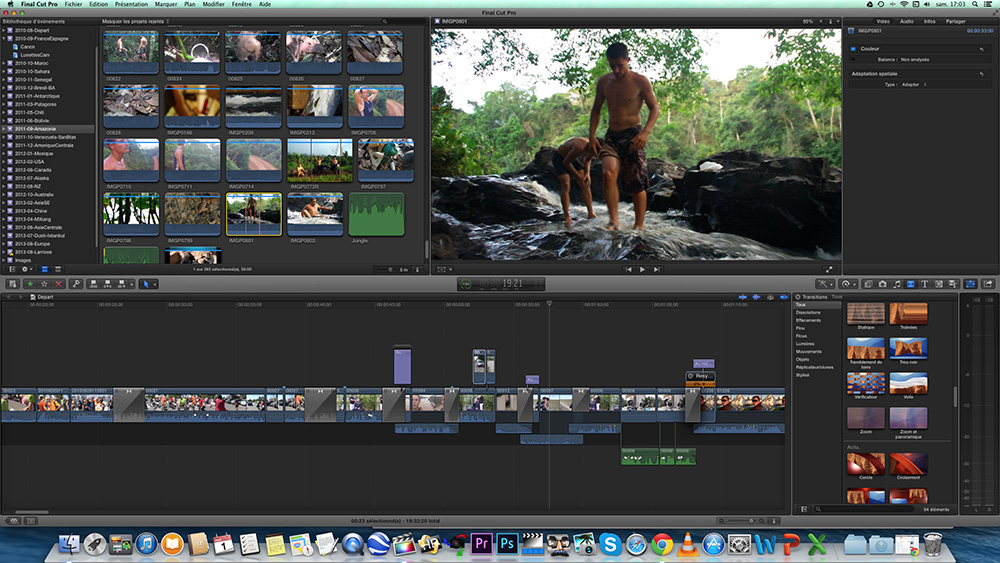The image size is (1000, 563).
Task: Disable the Couleur effect checkbox
Action: (853, 48)
